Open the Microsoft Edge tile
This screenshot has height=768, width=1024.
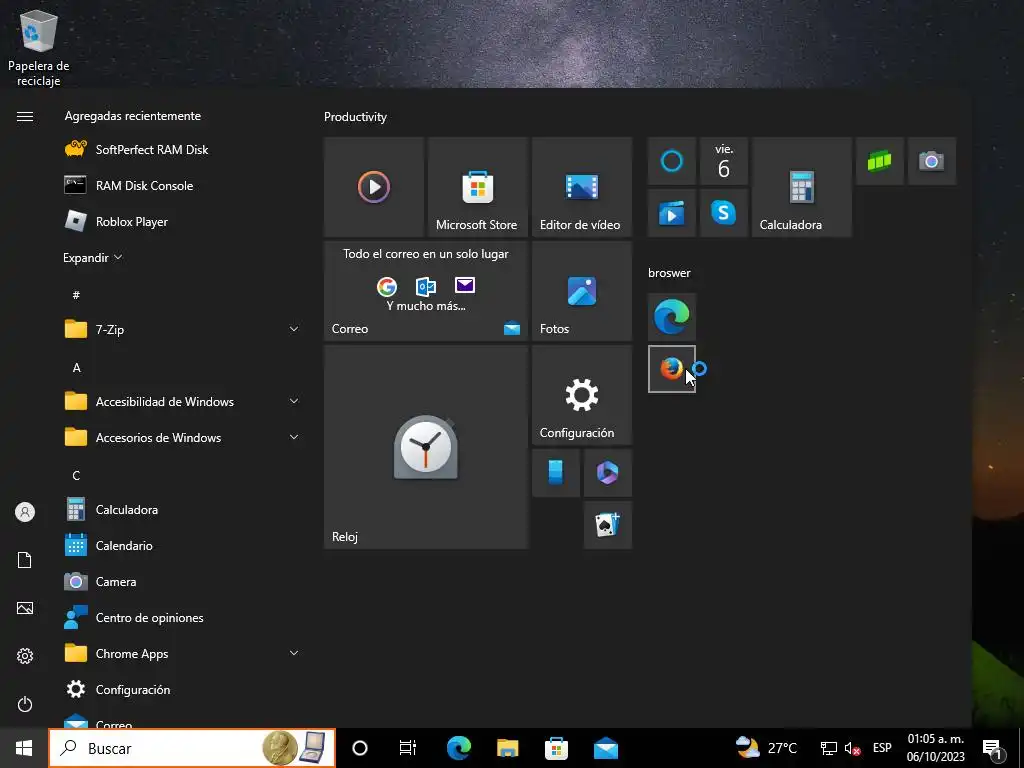pyautogui.click(x=671, y=317)
